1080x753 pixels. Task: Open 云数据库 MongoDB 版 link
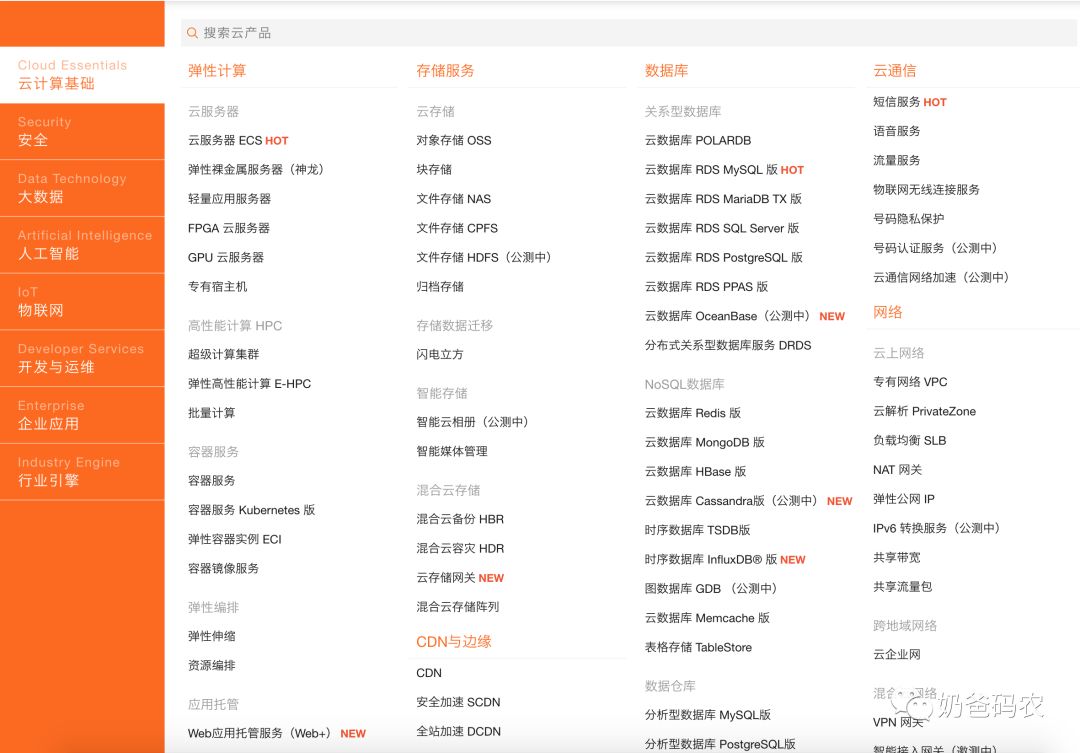(x=705, y=442)
